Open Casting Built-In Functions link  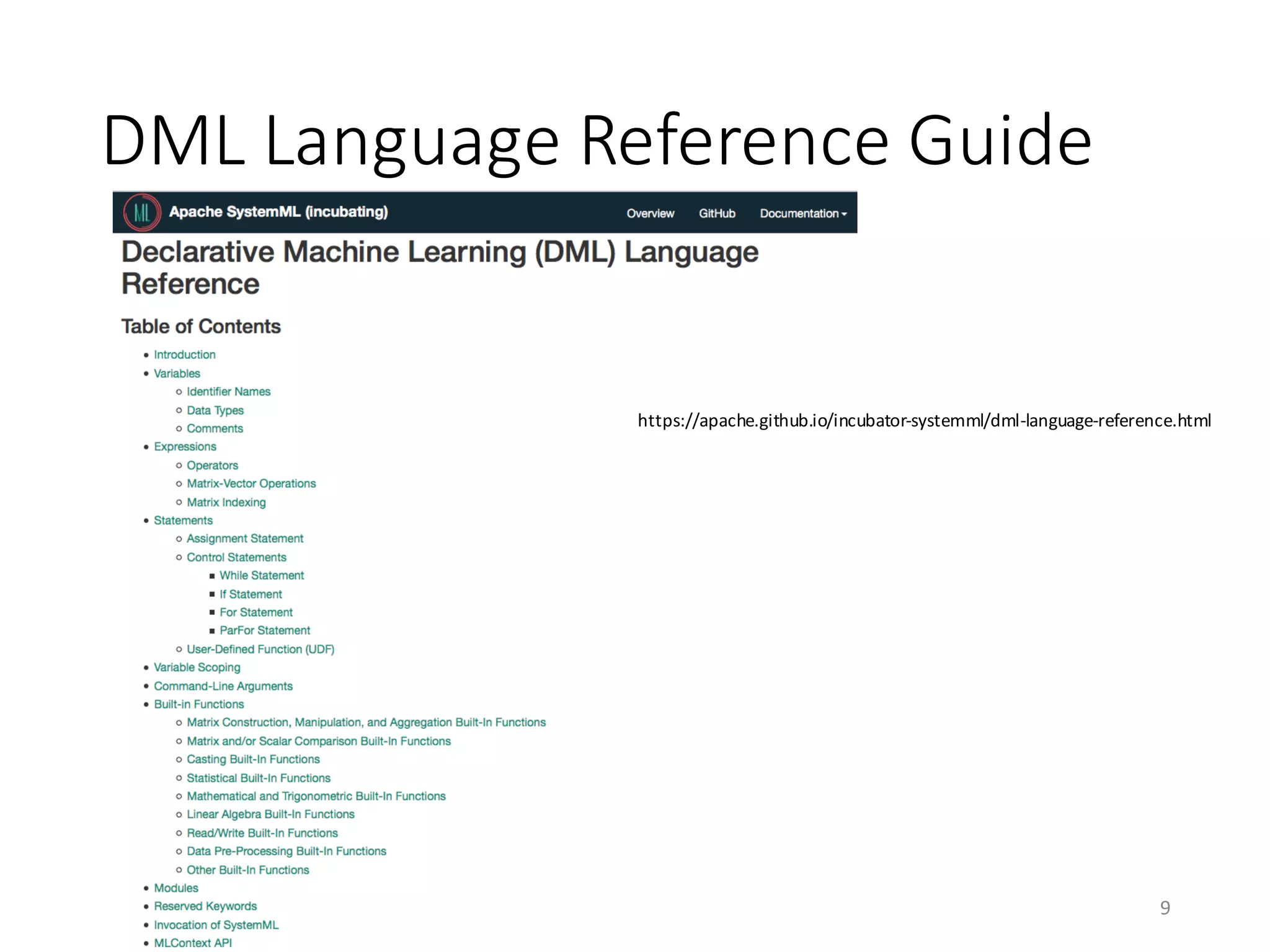[253, 759]
